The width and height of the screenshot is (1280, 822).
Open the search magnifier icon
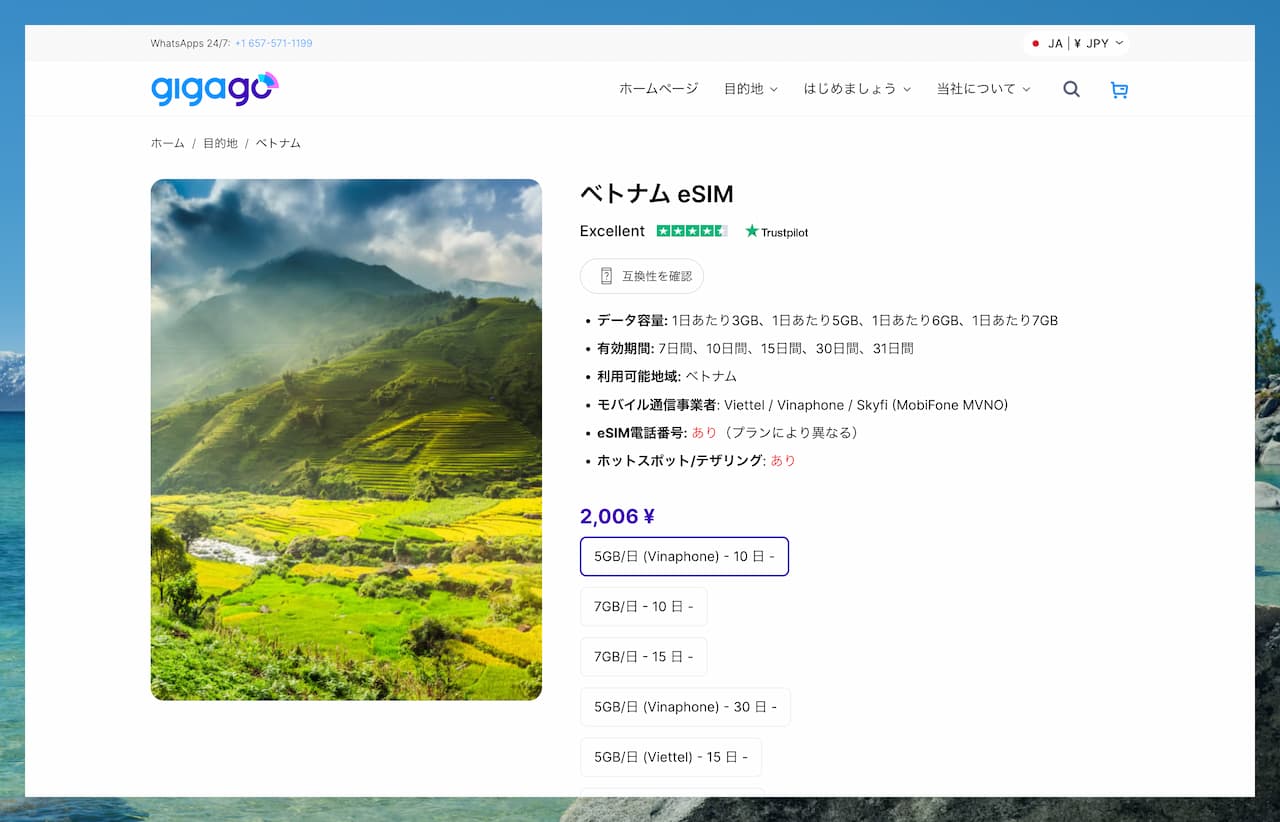tap(1071, 89)
